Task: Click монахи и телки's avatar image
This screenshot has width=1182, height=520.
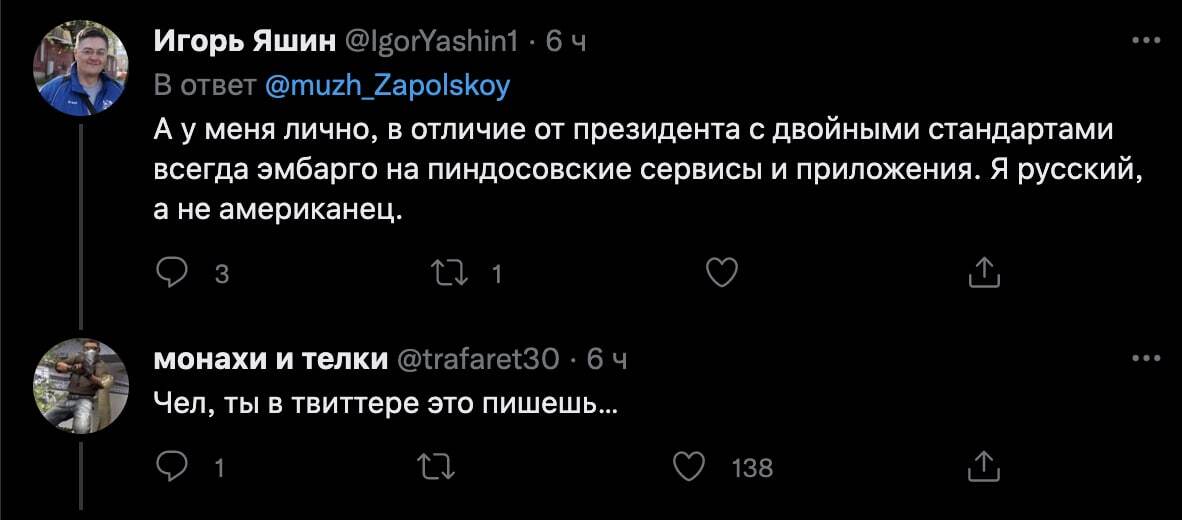Action: pyautogui.click(x=82, y=383)
